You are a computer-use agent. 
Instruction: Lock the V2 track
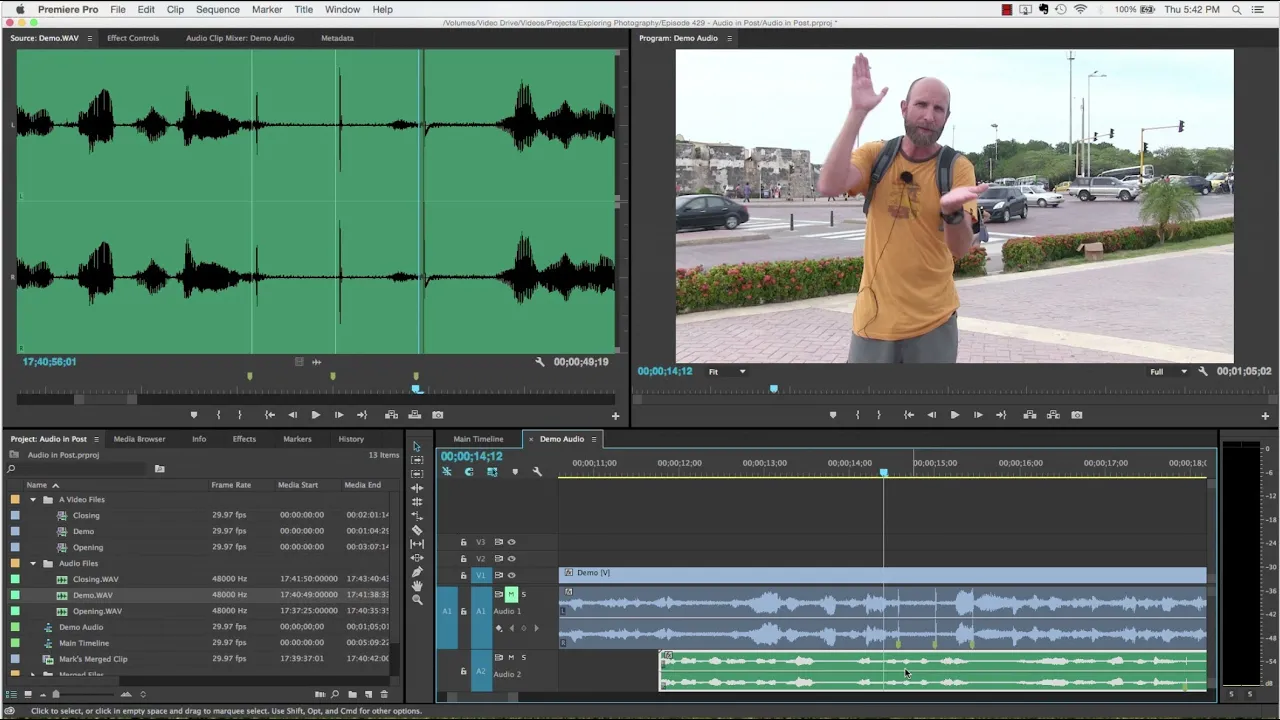[x=463, y=558]
